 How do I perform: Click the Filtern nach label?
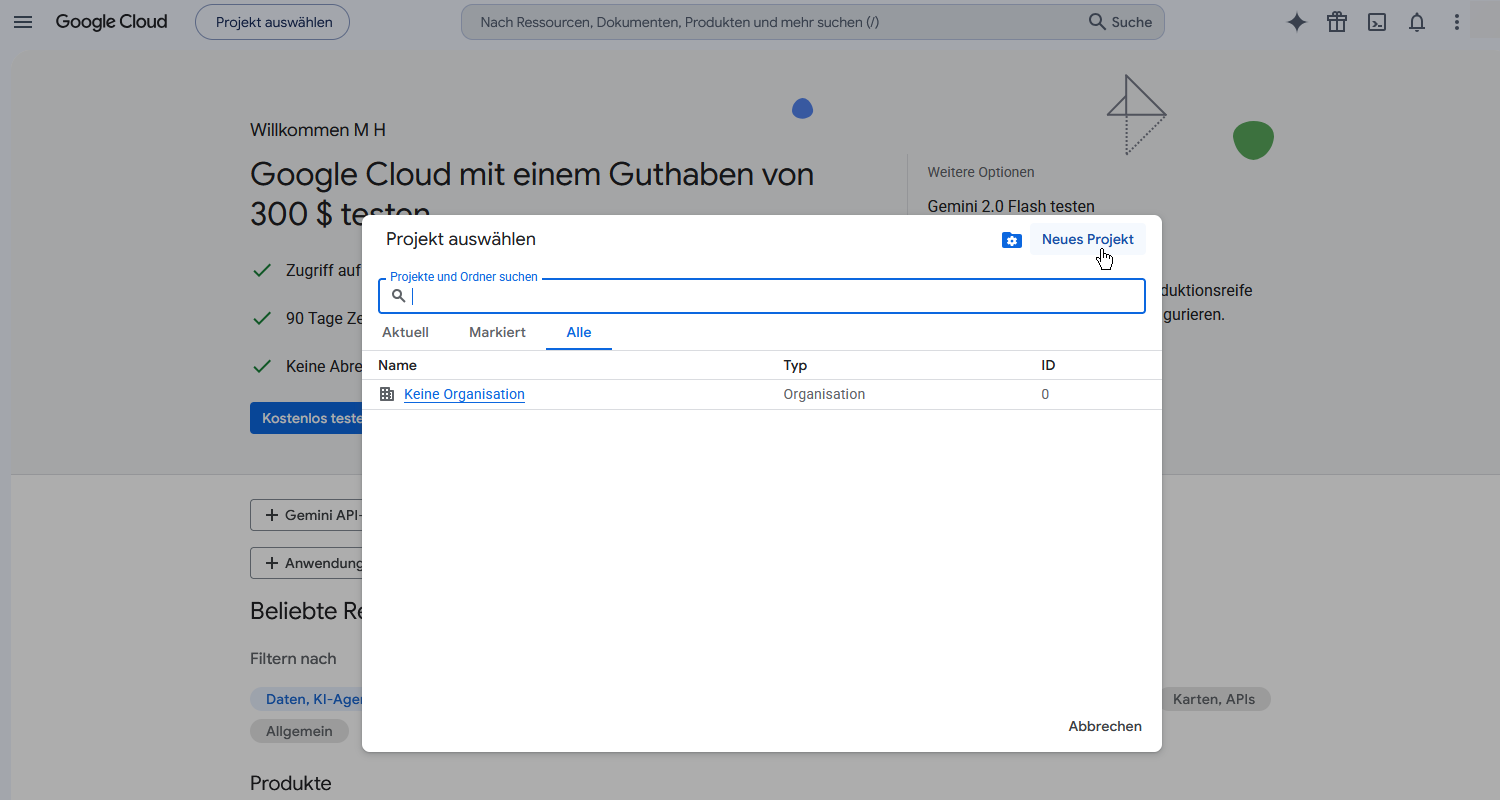coord(293,658)
